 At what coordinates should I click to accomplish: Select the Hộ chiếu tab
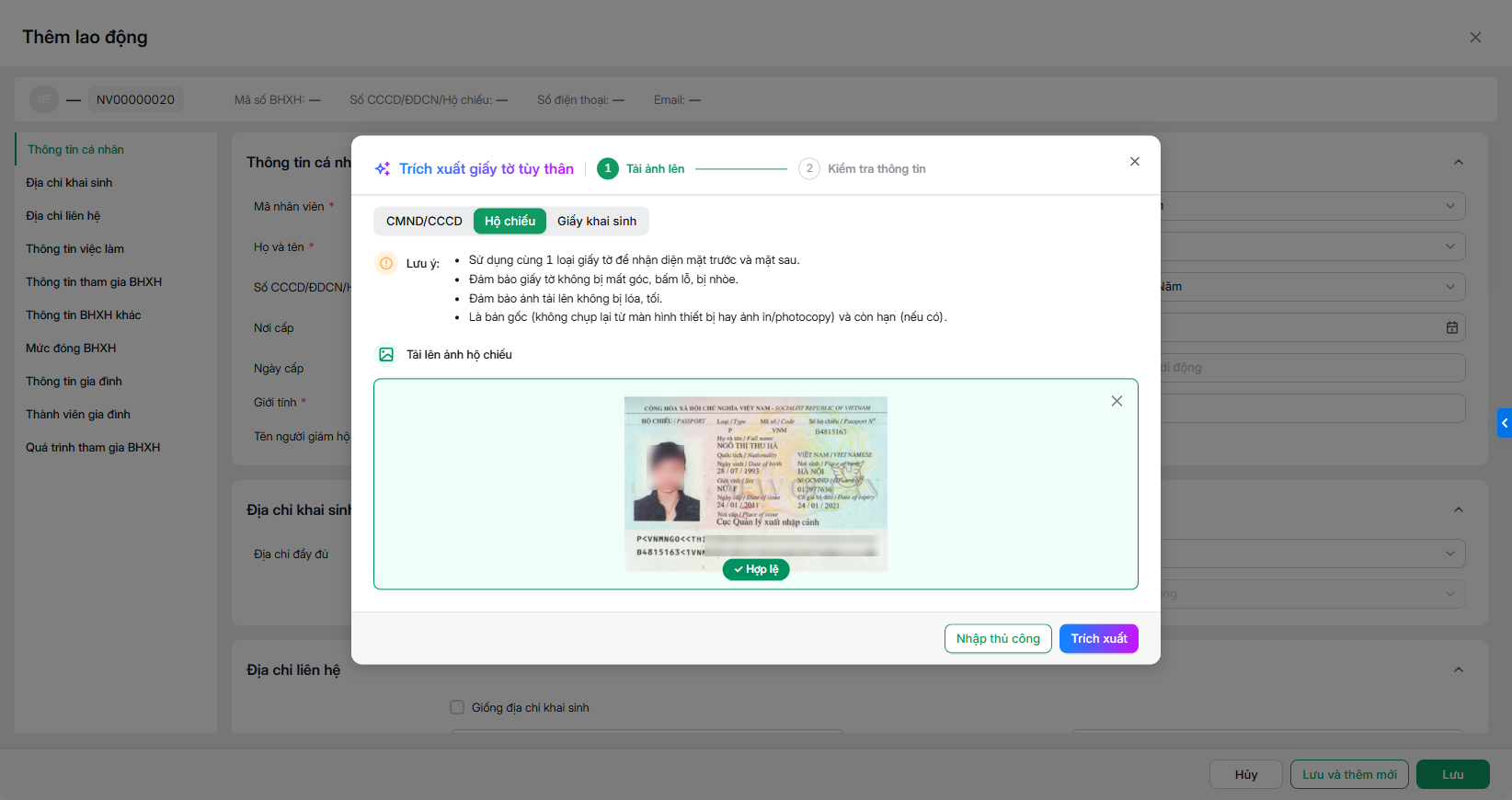click(x=510, y=221)
